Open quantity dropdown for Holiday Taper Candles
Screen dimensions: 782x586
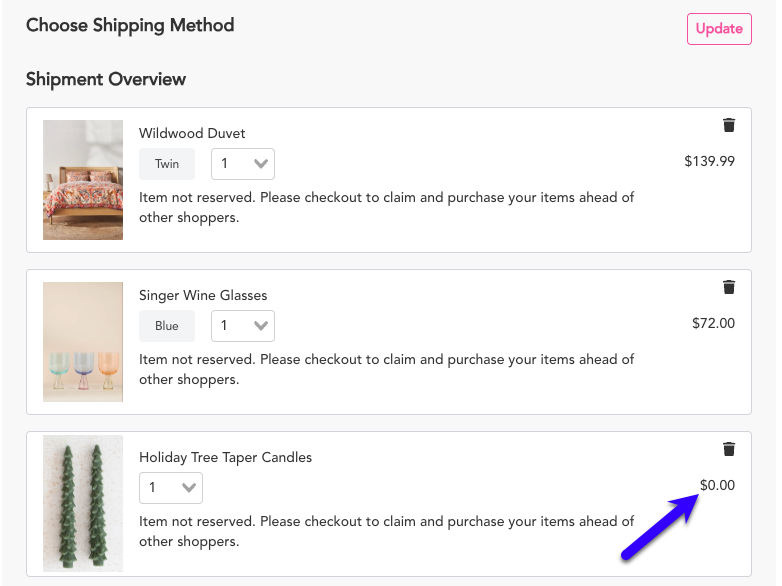click(x=171, y=488)
